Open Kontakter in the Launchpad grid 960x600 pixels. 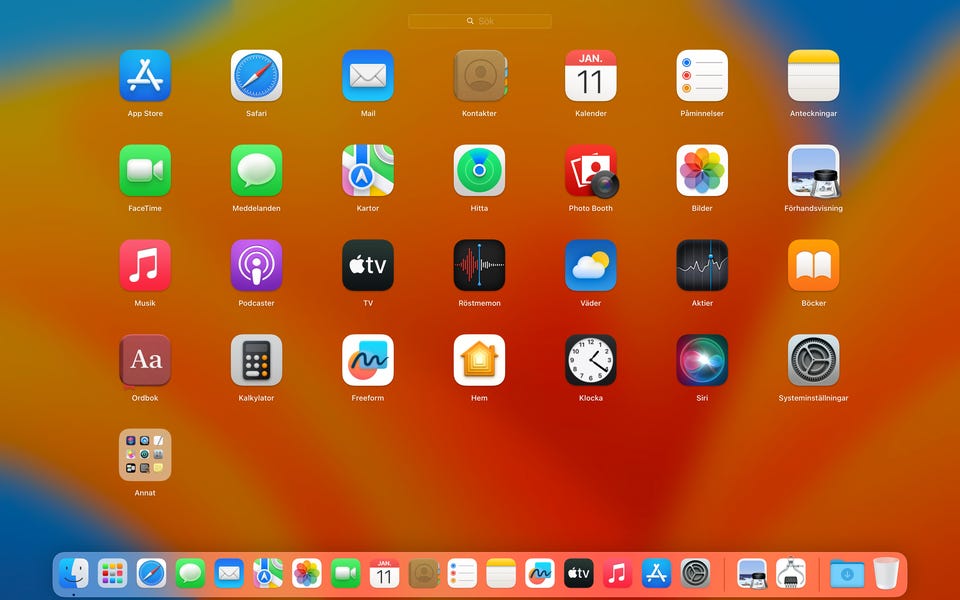479,75
